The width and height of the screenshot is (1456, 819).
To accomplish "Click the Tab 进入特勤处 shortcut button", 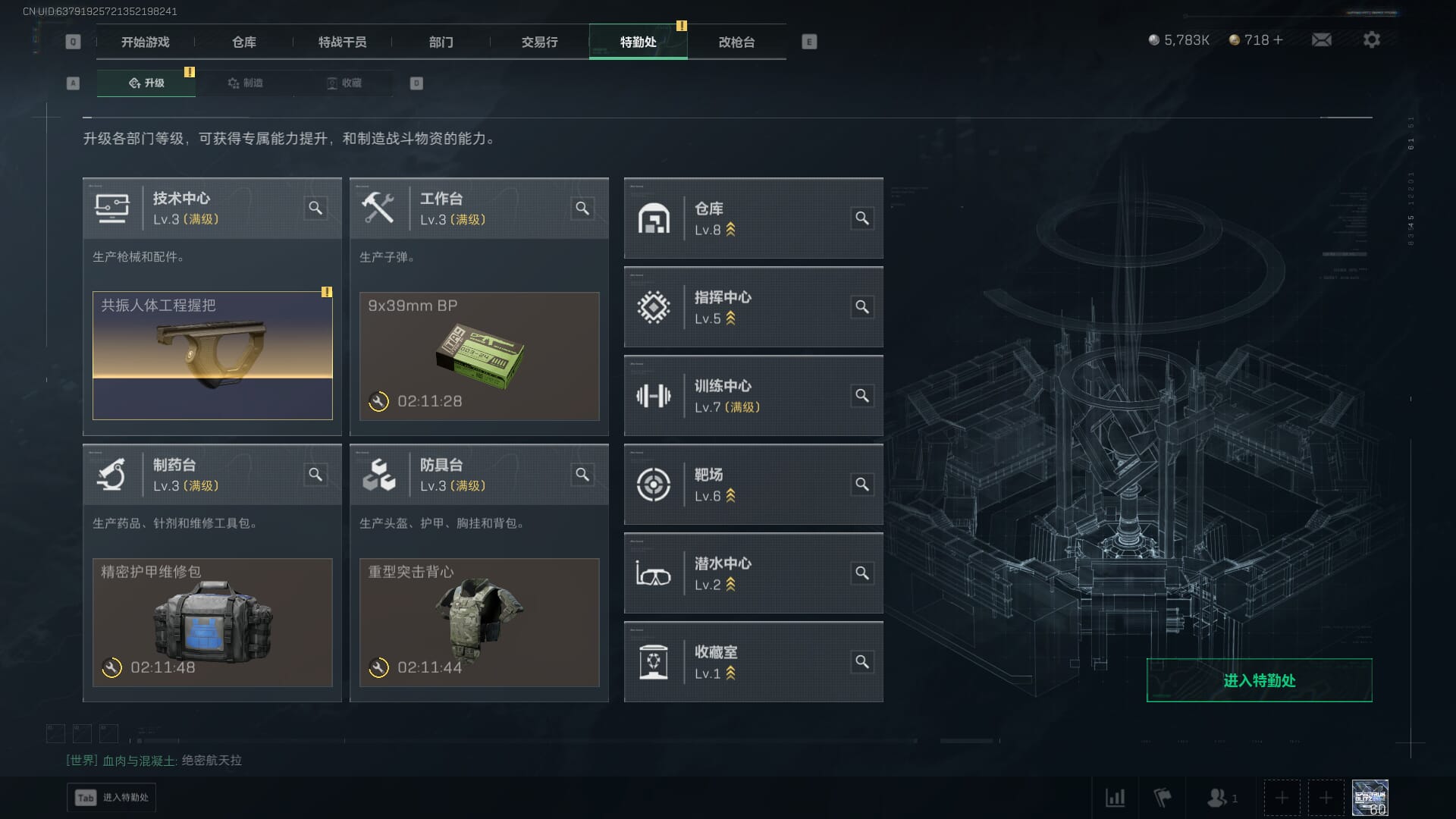I will coord(111,798).
